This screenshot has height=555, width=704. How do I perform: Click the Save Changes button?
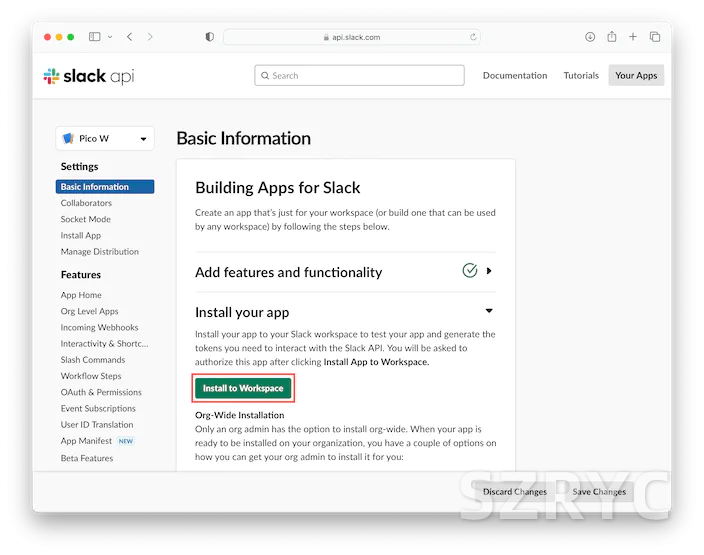tap(599, 491)
